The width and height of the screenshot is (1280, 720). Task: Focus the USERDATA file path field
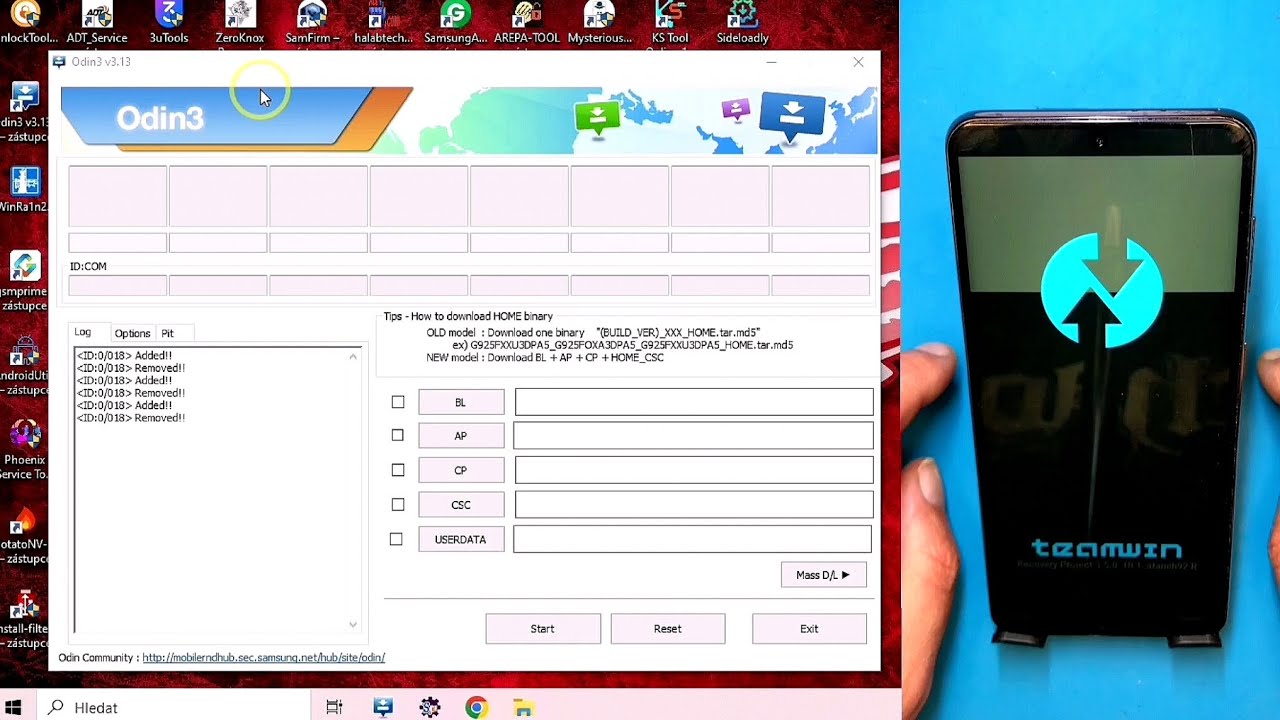click(692, 539)
